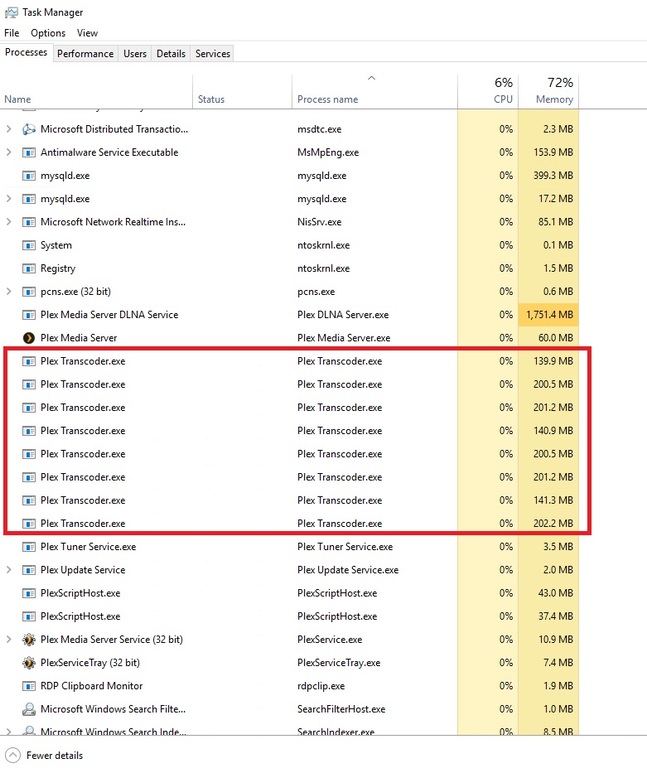Click the pcns.exe process icon
Viewport: 647px width, 773px height.
[x=29, y=291]
